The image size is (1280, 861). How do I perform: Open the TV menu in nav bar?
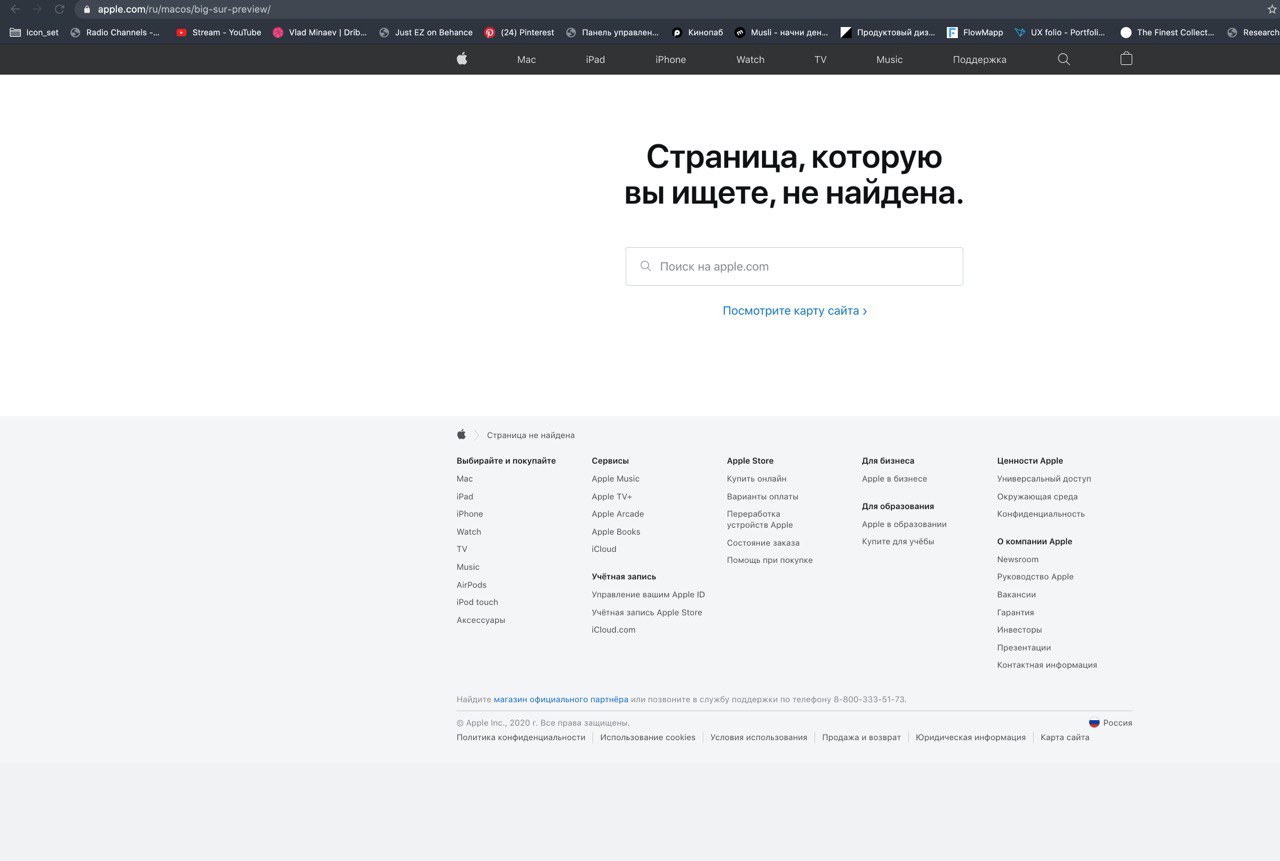pyautogui.click(x=820, y=60)
